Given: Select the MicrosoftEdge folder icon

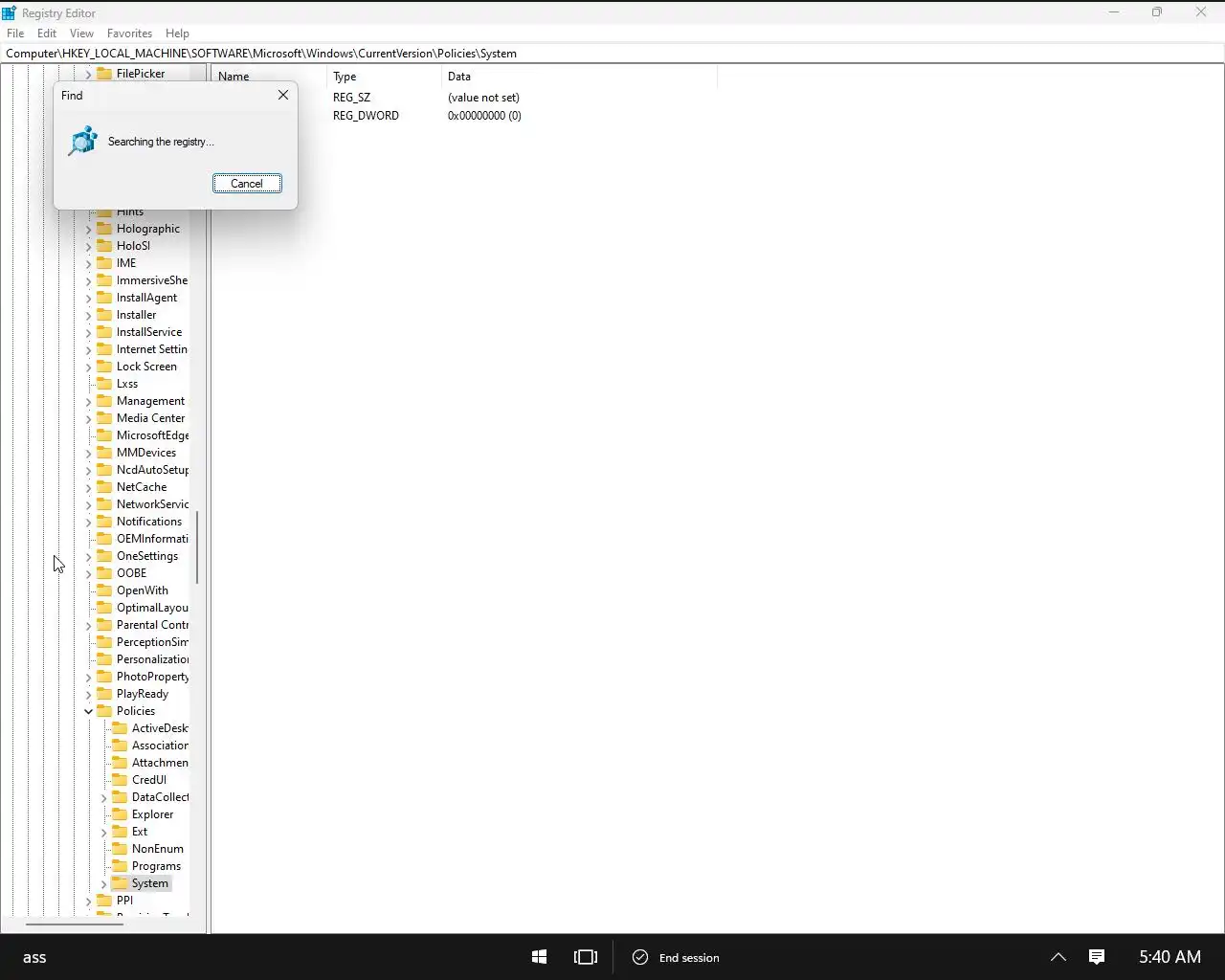Looking at the screenshot, I should point(104,435).
